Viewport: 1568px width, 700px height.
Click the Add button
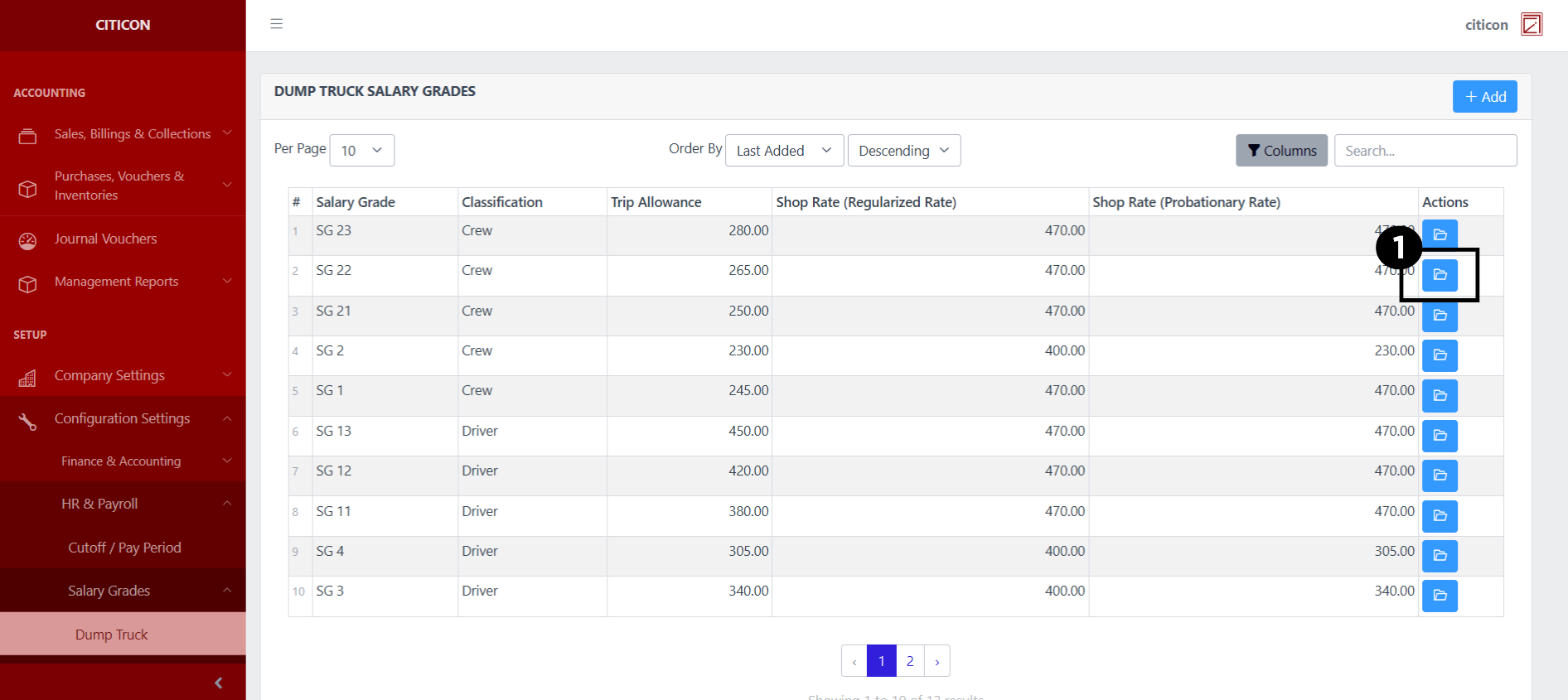point(1484,97)
